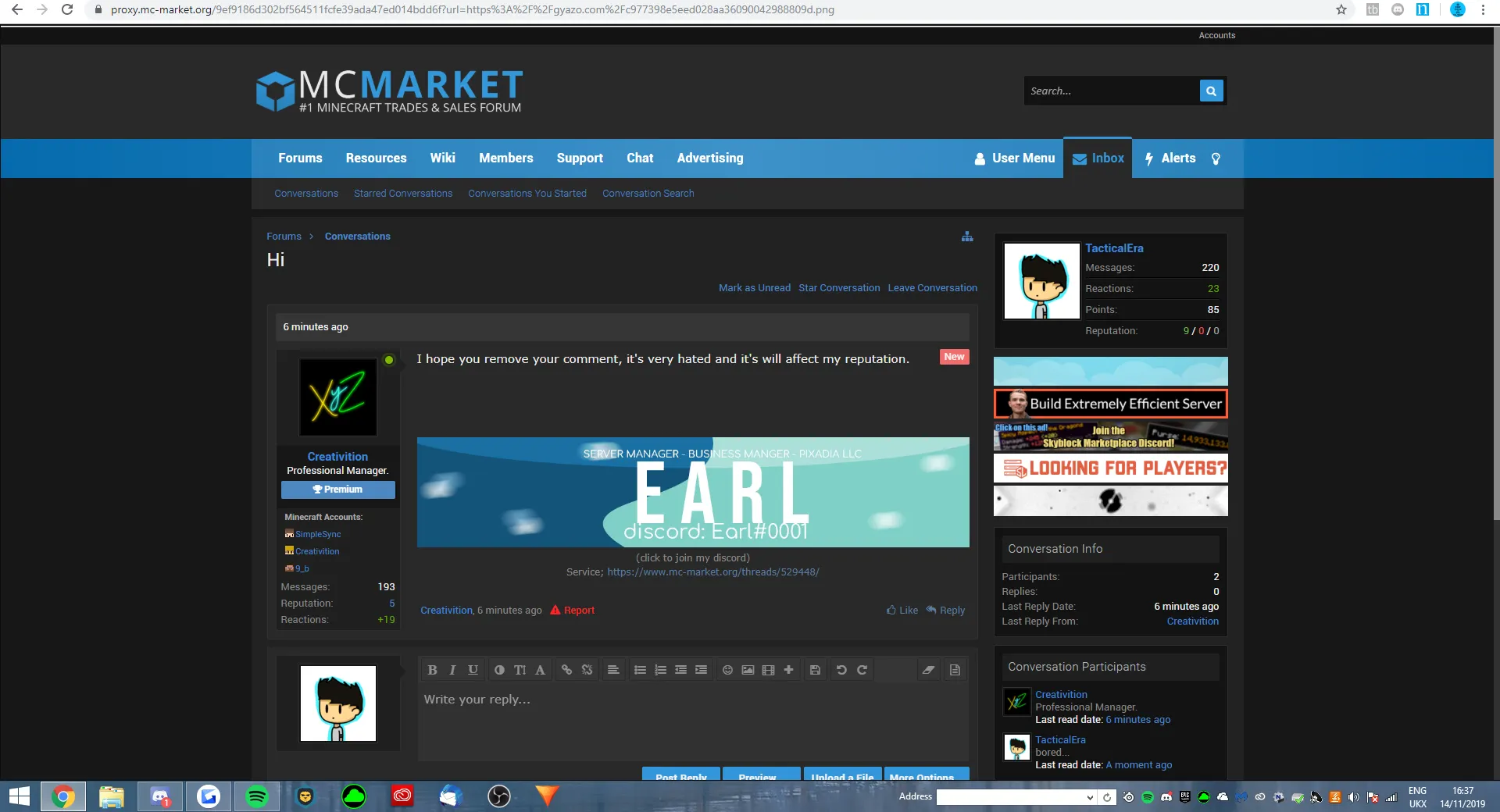Screen dimensions: 1500x812
Task: Open the Chat navigation tab
Action: 640,158
